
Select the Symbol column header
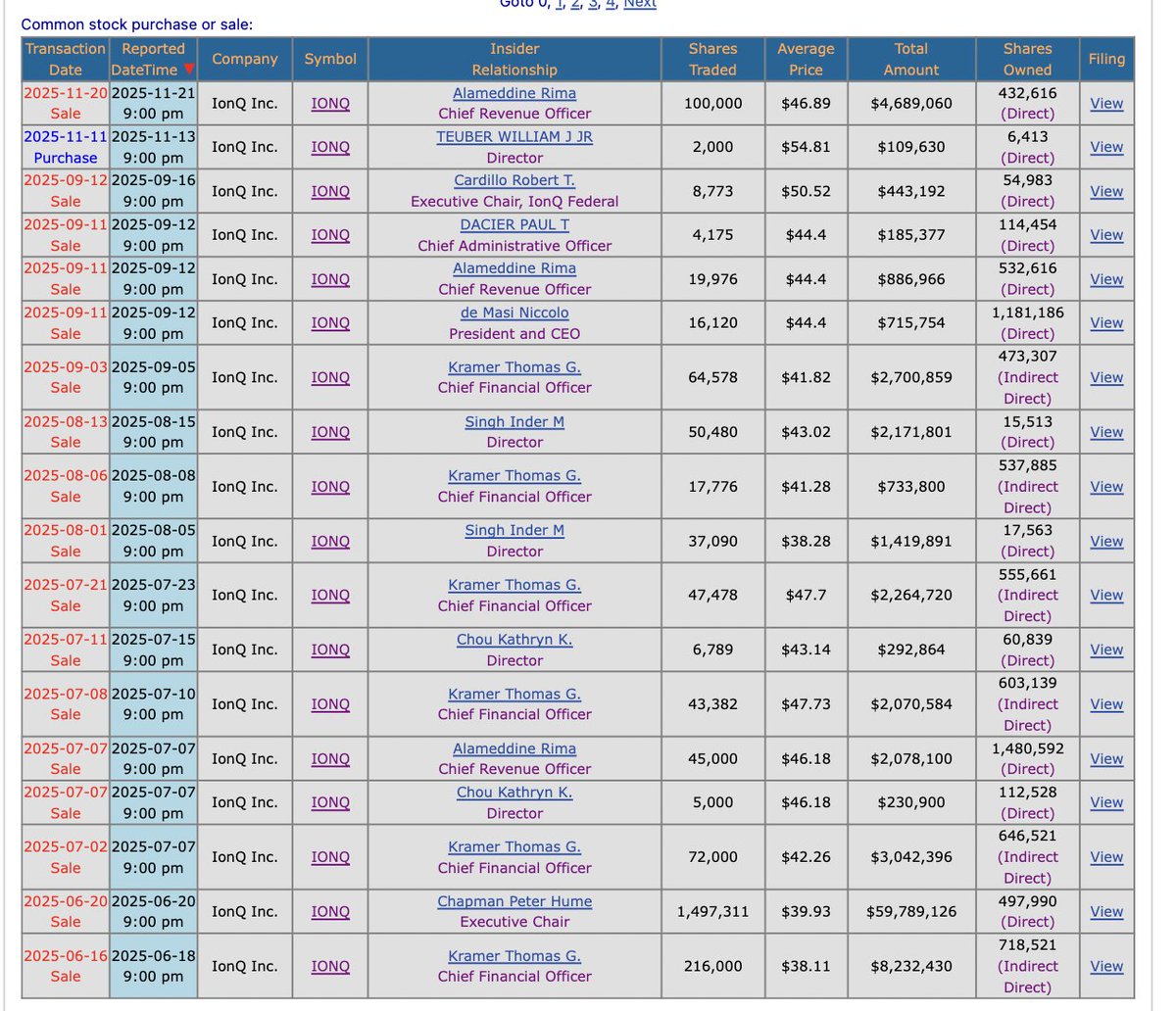point(330,59)
